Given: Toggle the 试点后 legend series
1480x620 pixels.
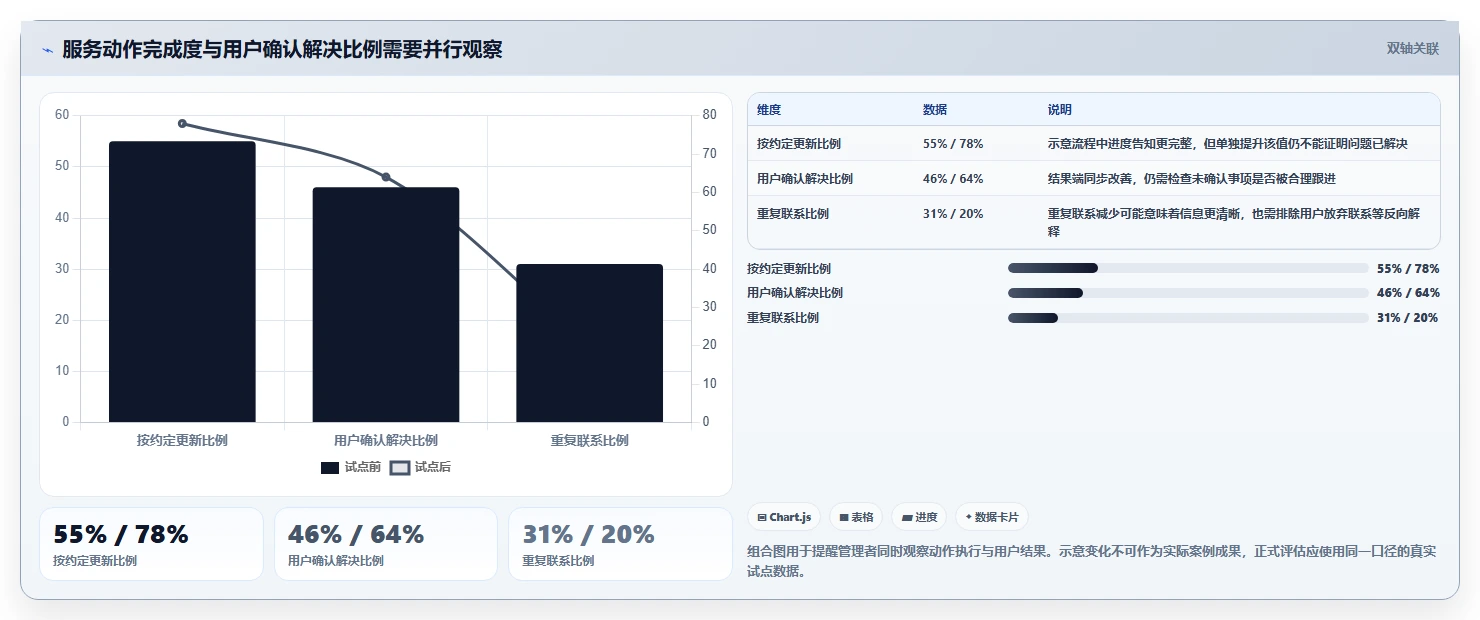Looking at the screenshot, I should 420,467.
